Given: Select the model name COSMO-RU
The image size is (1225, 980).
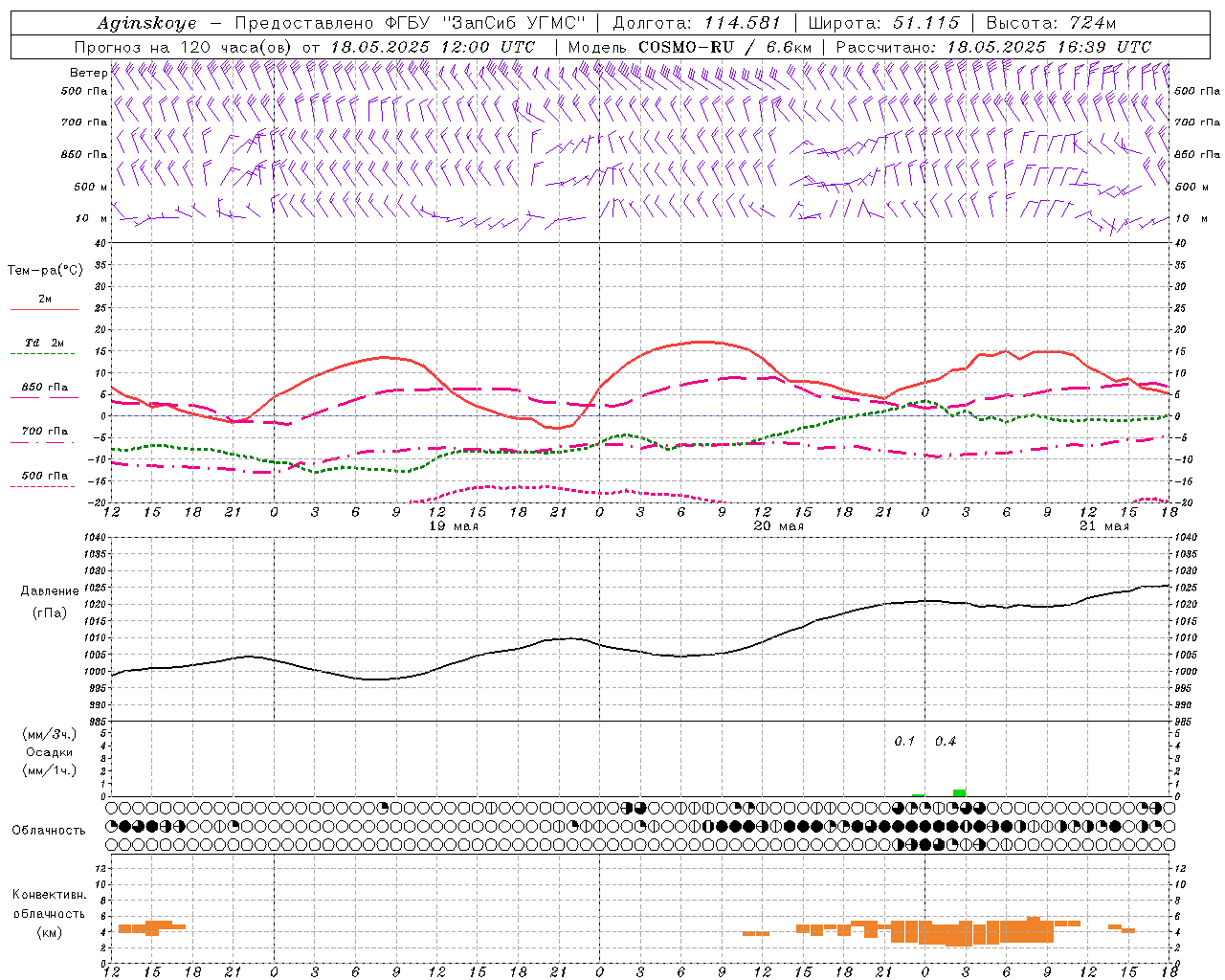Looking at the screenshot, I should coord(685,47).
